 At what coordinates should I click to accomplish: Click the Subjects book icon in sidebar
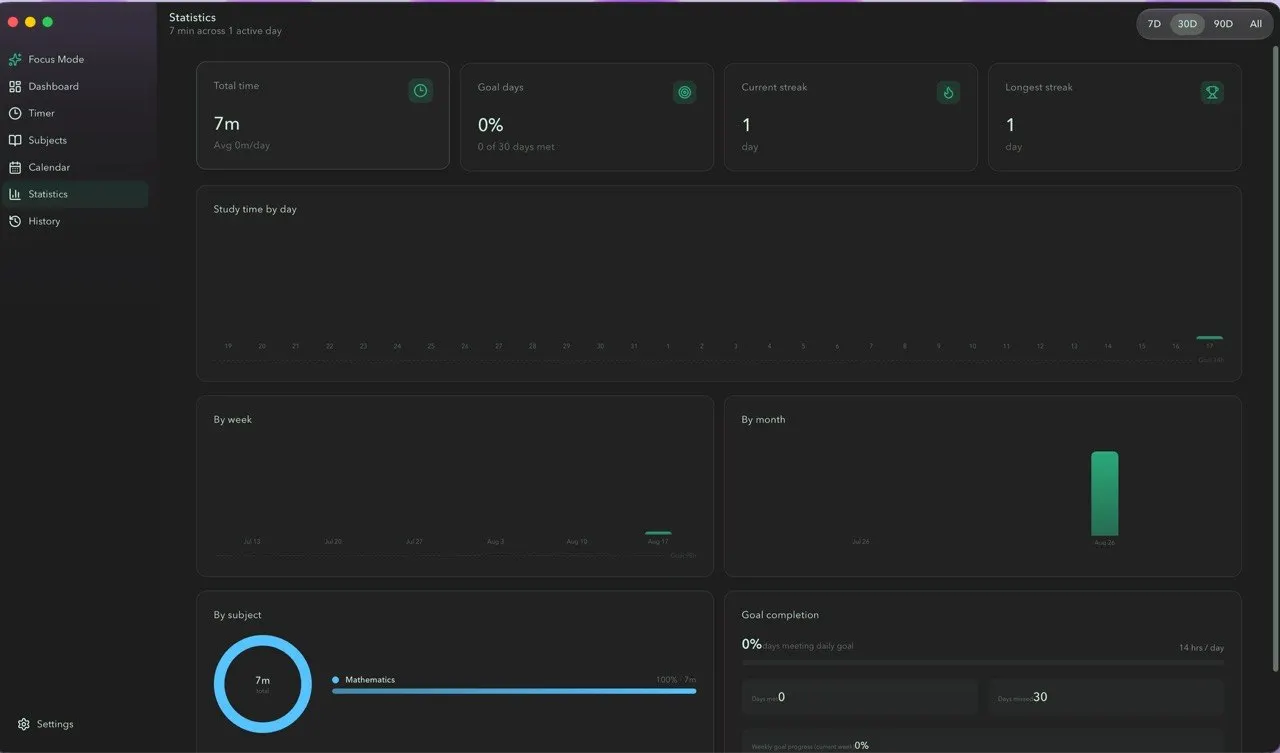point(15,140)
